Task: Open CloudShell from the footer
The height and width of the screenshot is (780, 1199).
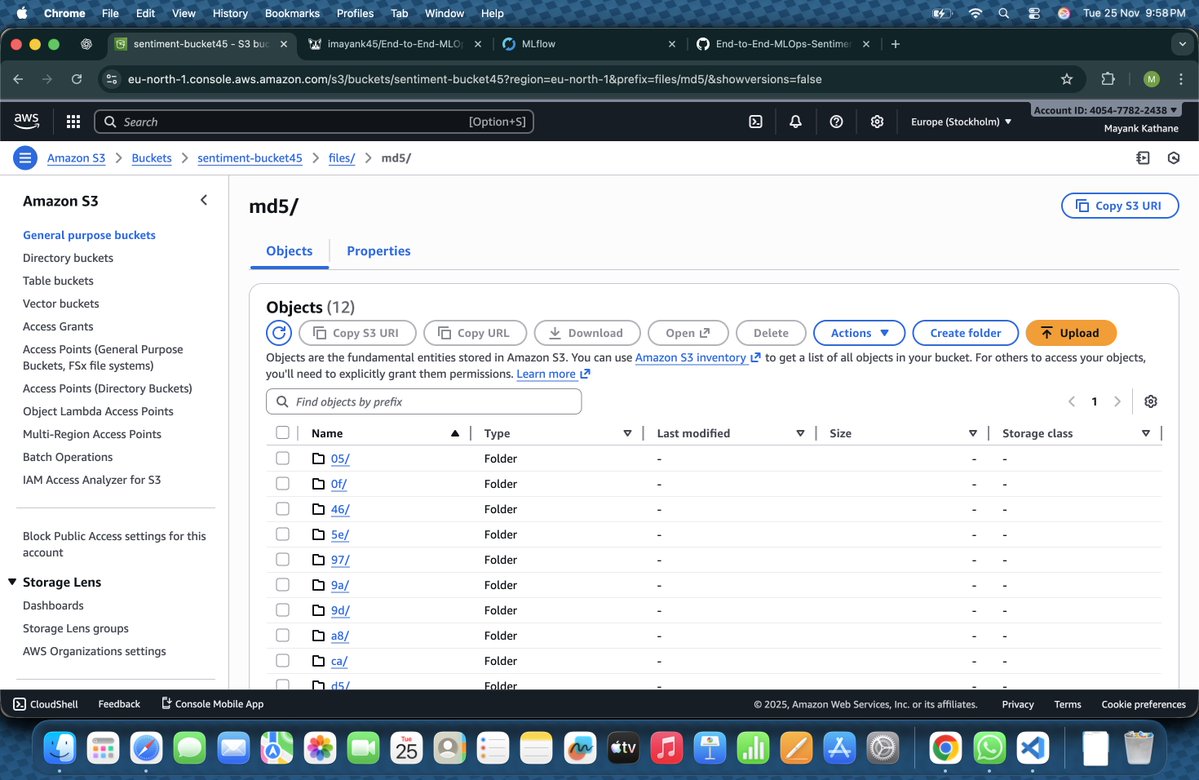Action: (44, 704)
